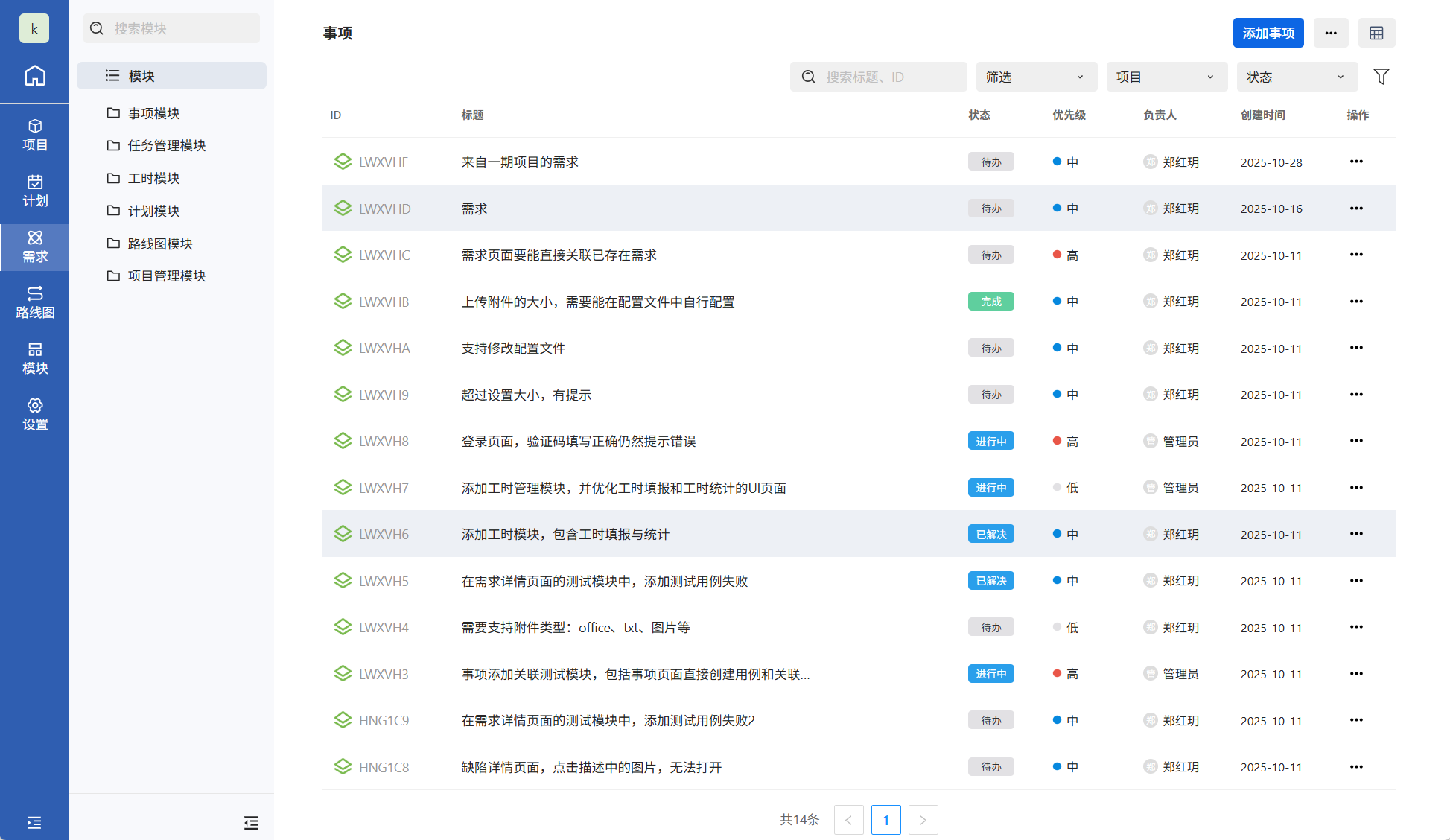Click the 添加事项 button
Screen dimensions: 1450x840
[x=1268, y=33]
